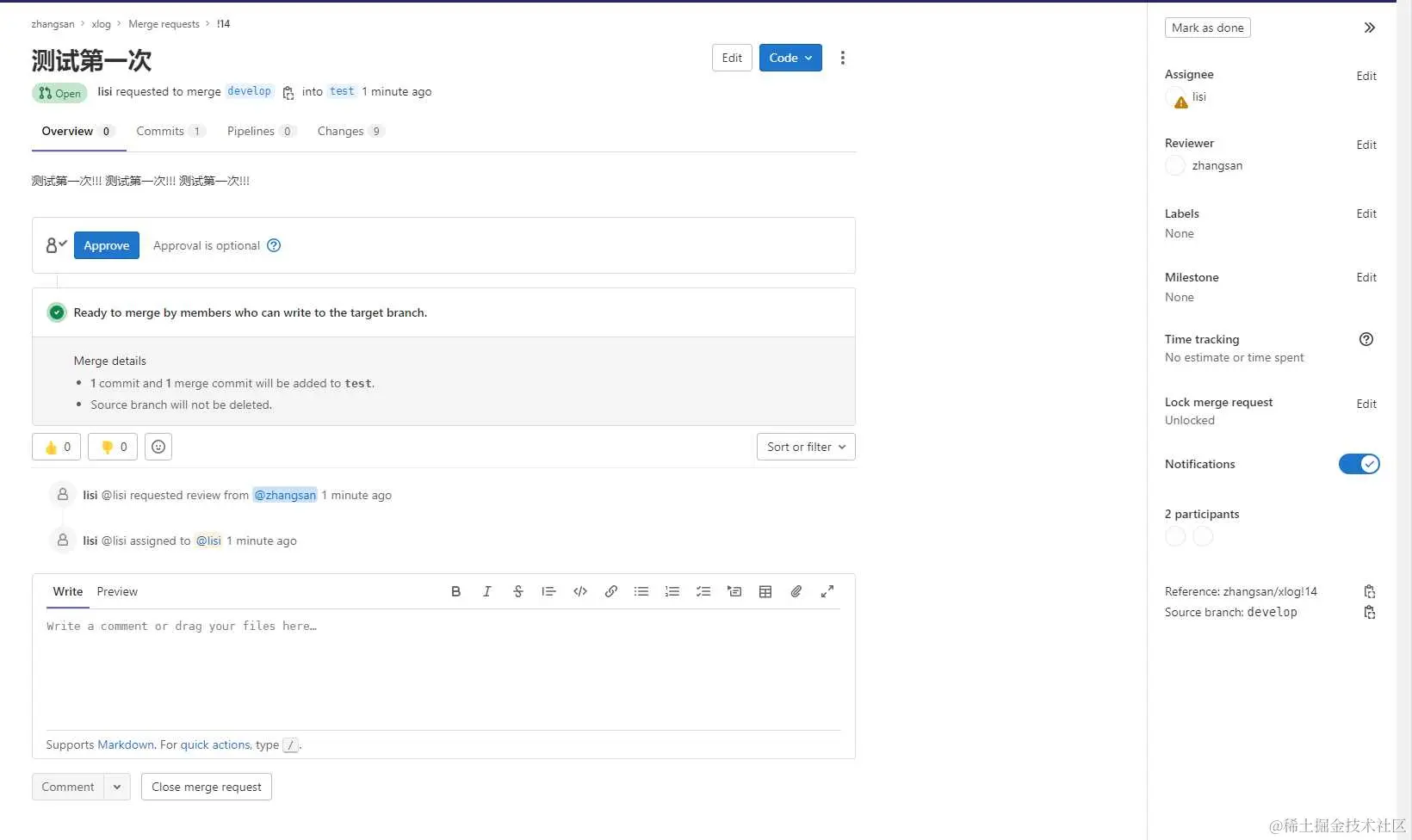Image resolution: width=1412 pixels, height=840 pixels.
Task: Add a link in comment editor
Action: pyautogui.click(x=611, y=591)
